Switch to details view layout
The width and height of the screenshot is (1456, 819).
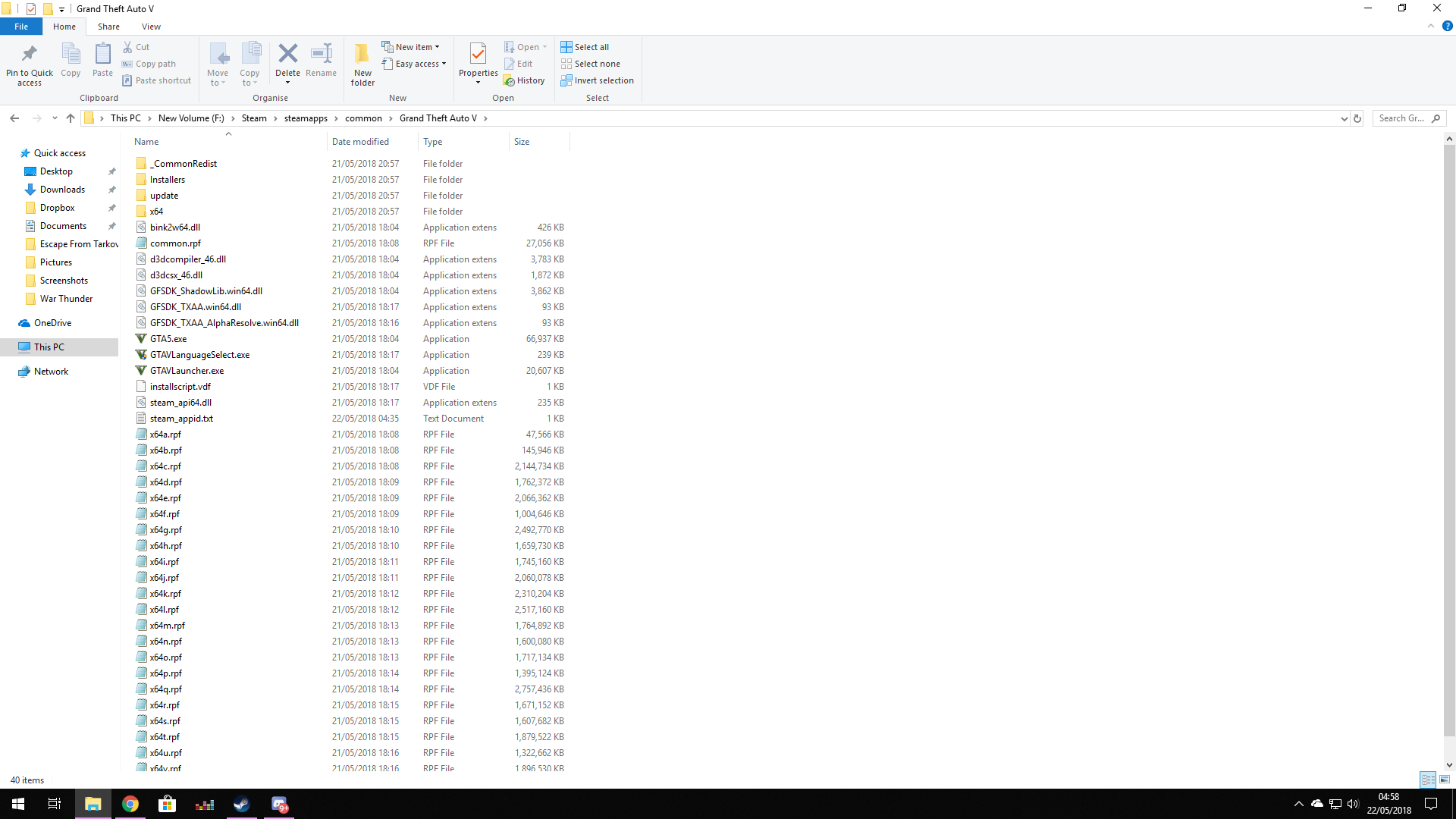click(1428, 780)
